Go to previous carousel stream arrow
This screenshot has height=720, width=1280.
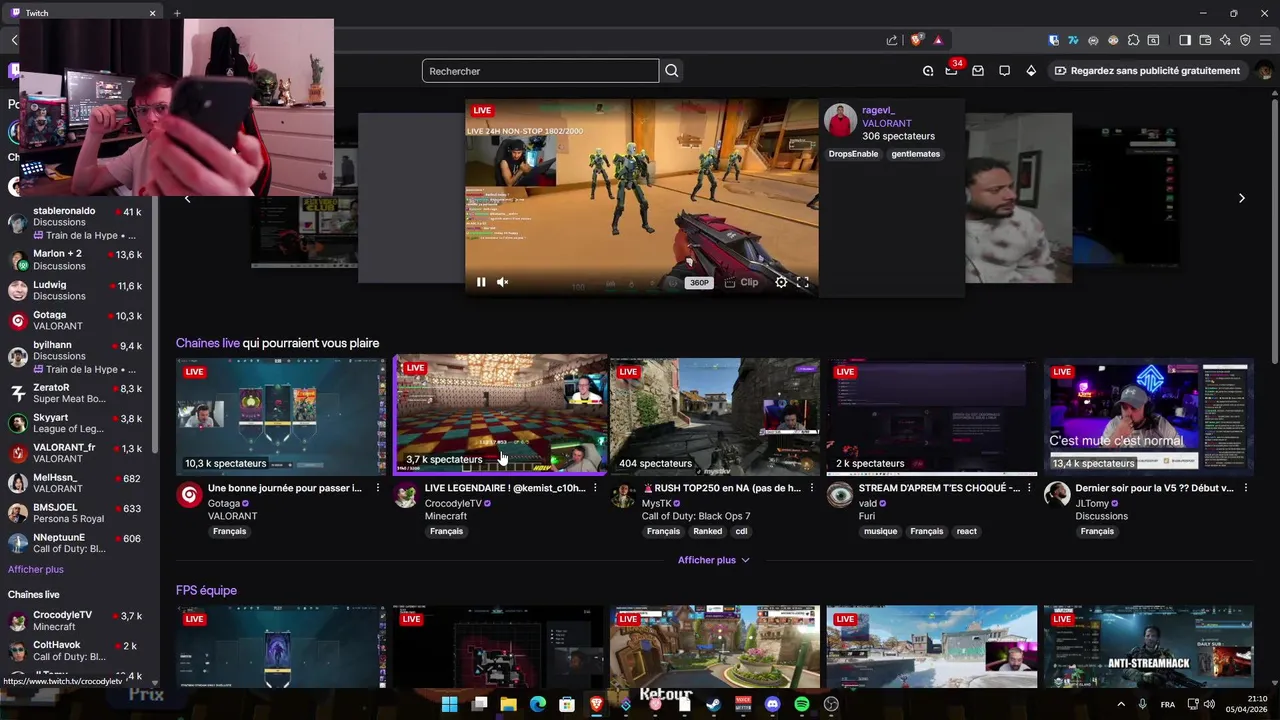(x=187, y=198)
